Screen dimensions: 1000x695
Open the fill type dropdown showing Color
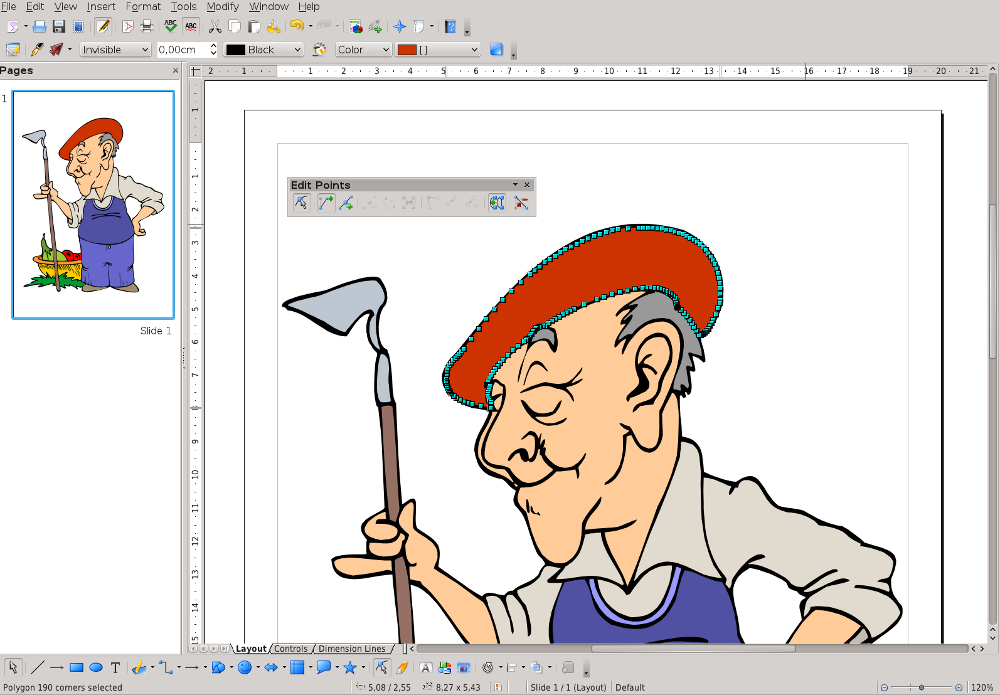tap(364, 50)
